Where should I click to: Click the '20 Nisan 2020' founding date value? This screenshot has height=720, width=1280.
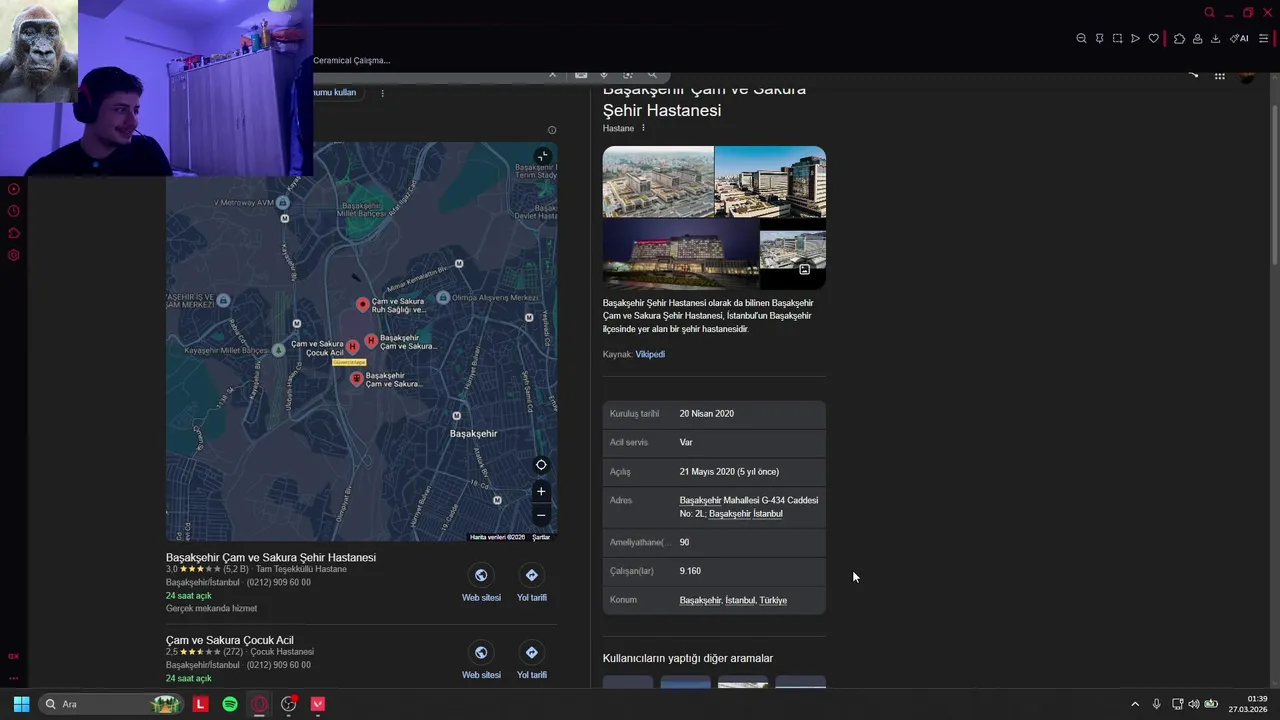[707, 414]
